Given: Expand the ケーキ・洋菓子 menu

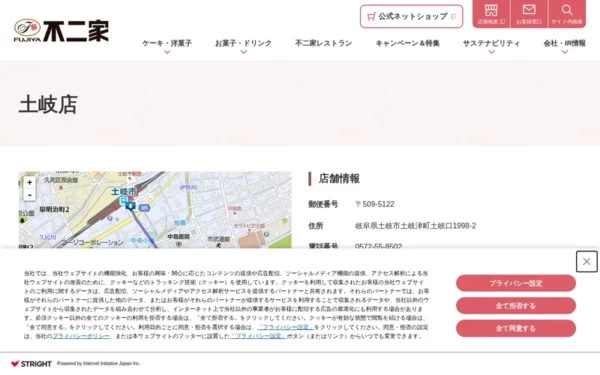Looking at the screenshot, I should pos(167,46).
